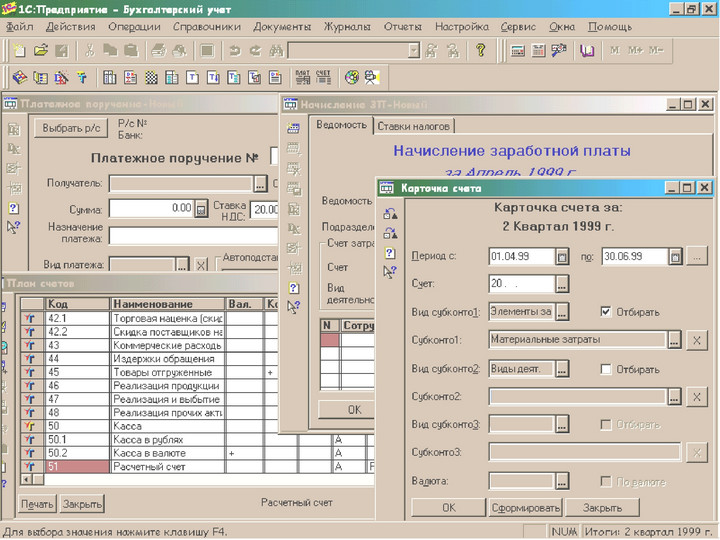Select the Ведомость tab
This screenshot has height=540, width=720.
[341, 125]
